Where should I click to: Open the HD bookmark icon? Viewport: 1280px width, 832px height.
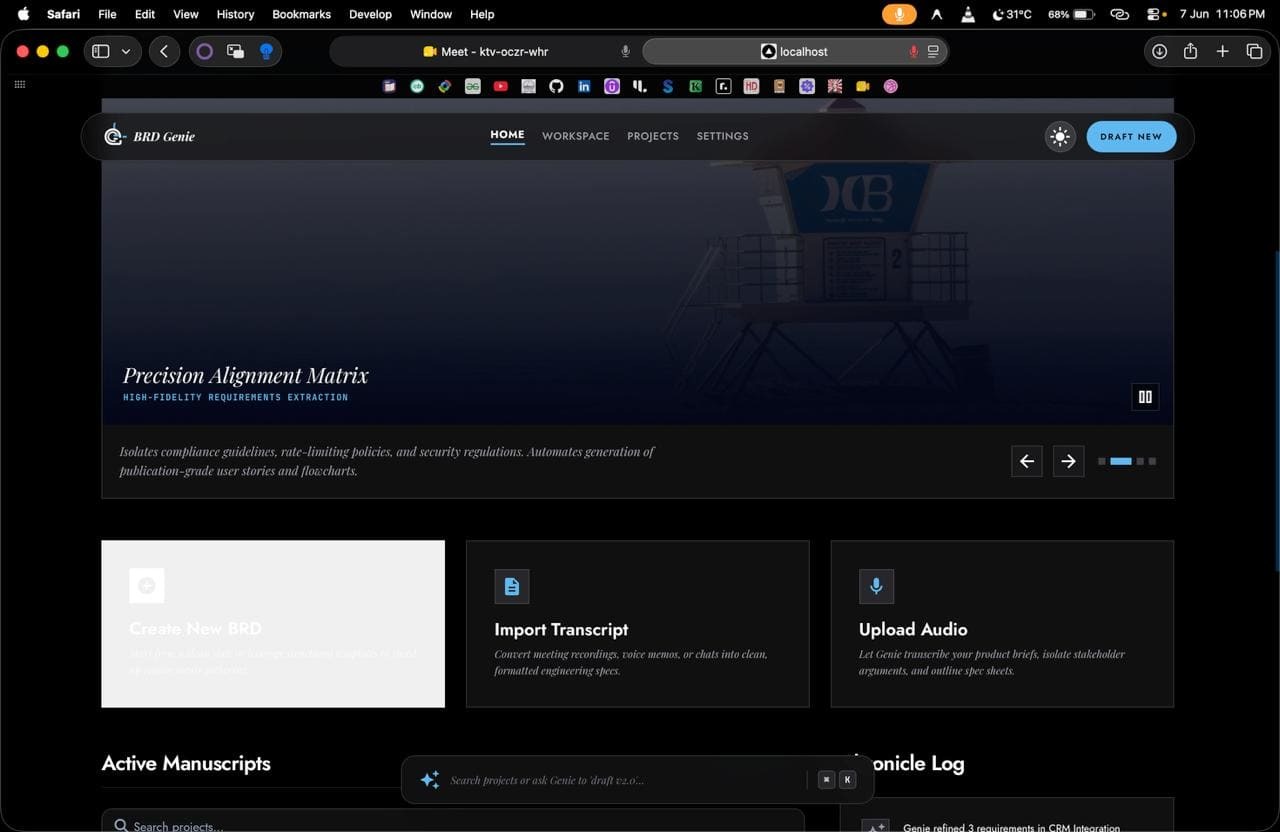tap(751, 86)
